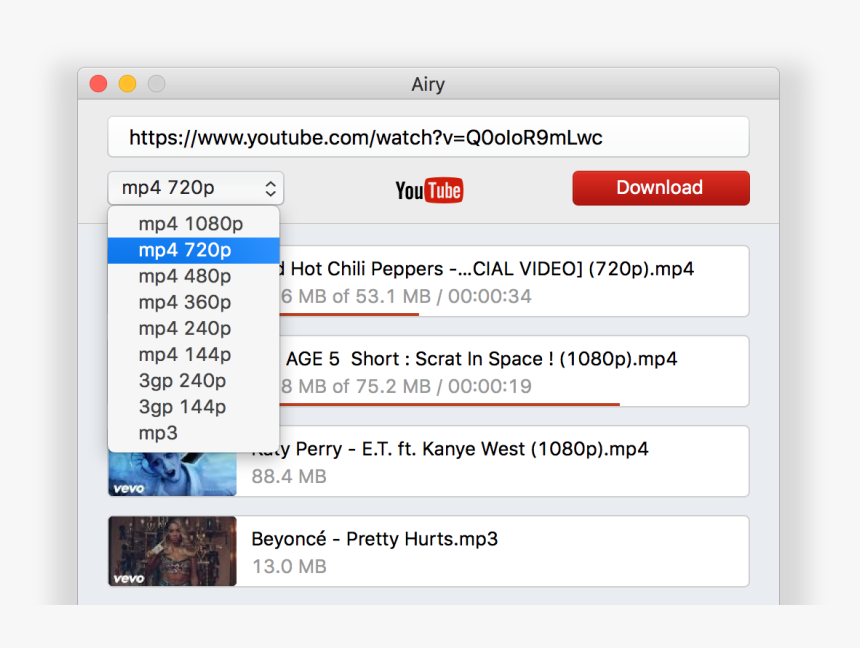The width and height of the screenshot is (860, 648).
Task: Pick mp4 360p from format menu
Action: click(194, 302)
